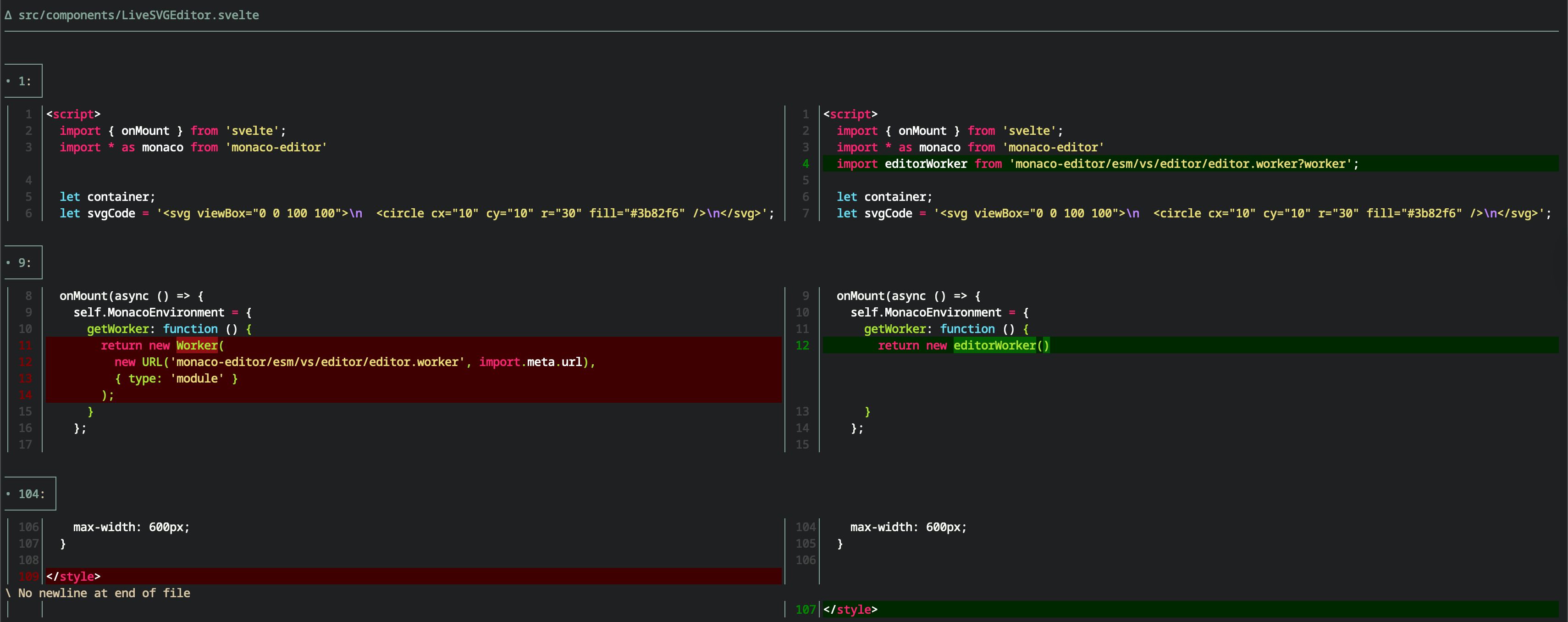1568x622 pixels.
Task: Click line number 12 in the right pane
Action: click(802, 345)
